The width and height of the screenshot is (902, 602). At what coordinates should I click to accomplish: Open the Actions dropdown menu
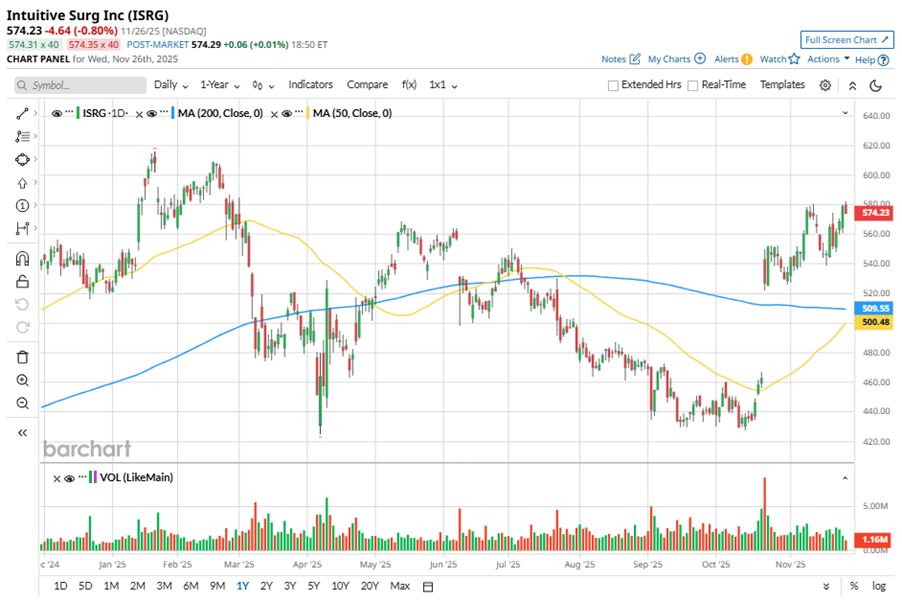(x=828, y=59)
